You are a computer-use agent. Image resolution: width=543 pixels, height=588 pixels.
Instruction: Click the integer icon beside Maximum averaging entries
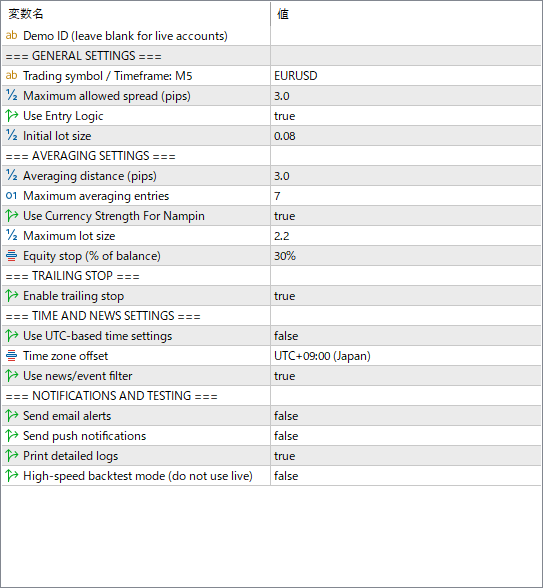[11, 196]
